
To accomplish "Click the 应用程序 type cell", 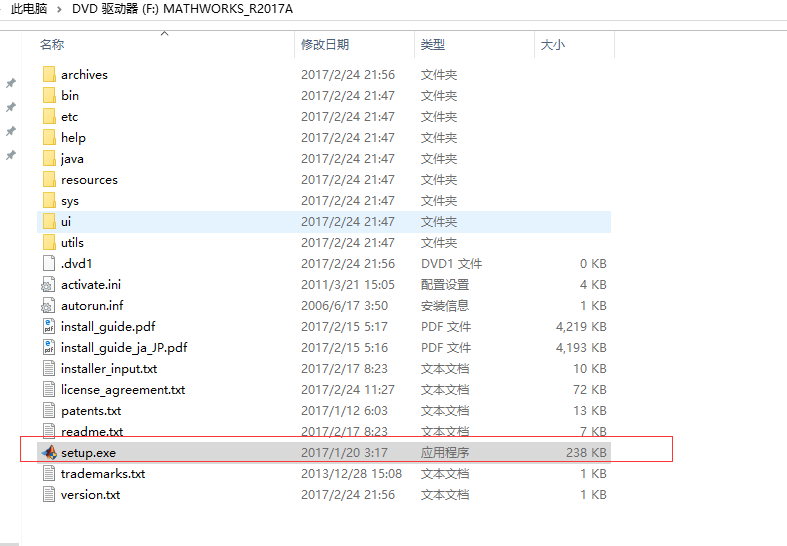I will pos(445,453).
